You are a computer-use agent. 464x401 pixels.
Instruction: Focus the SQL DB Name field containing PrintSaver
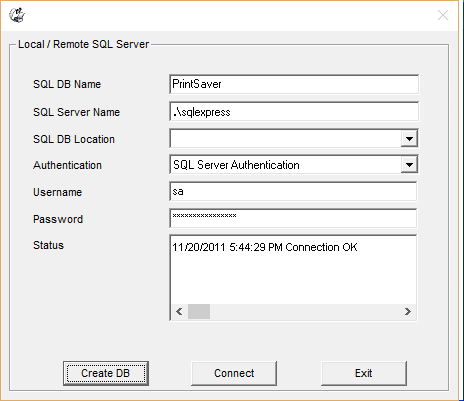pos(294,84)
